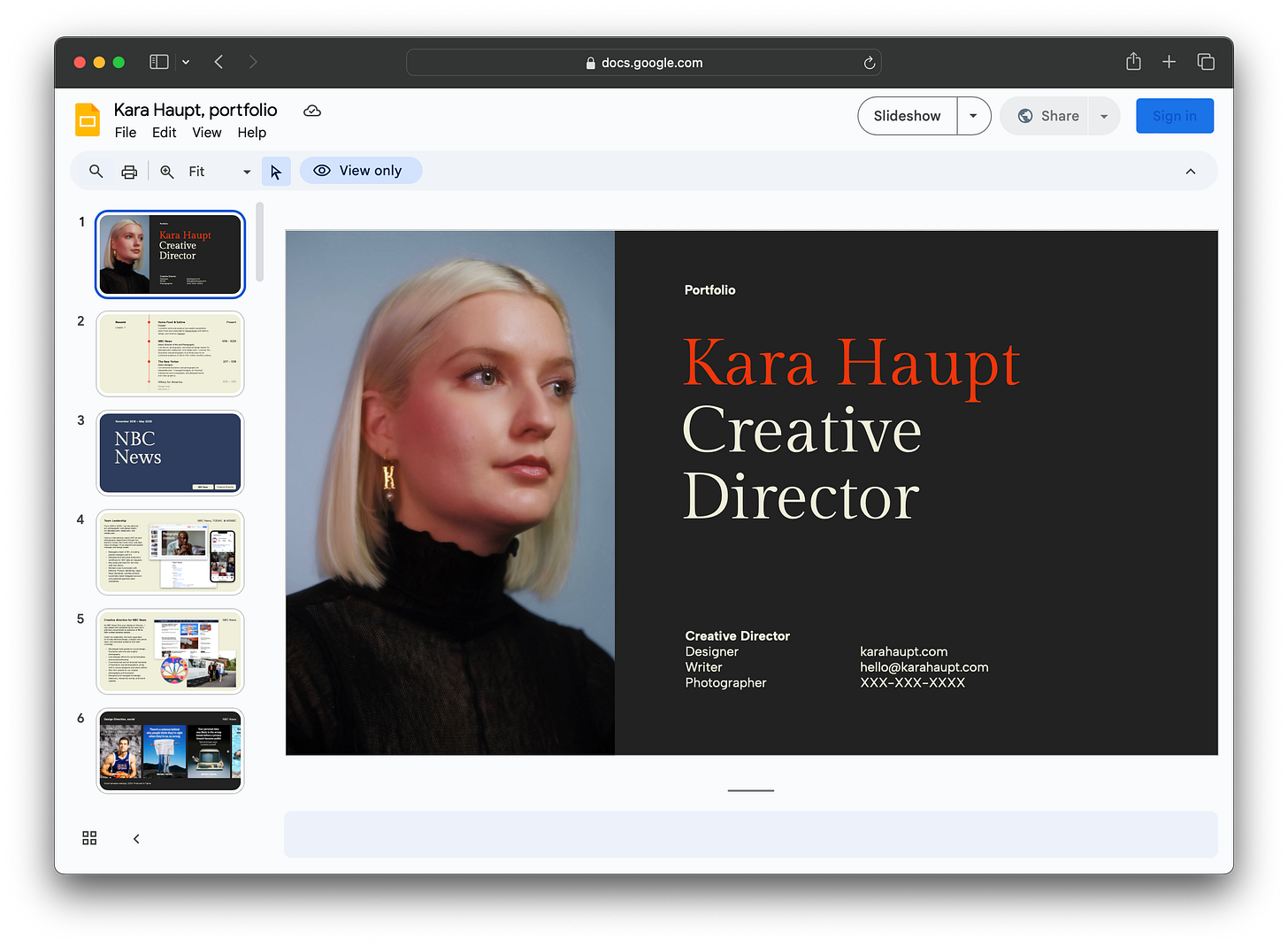Image resolution: width=1288 pixels, height=946 pixels.
Task: Toggle the Safari sidebar panel
Action: (159, 62)
